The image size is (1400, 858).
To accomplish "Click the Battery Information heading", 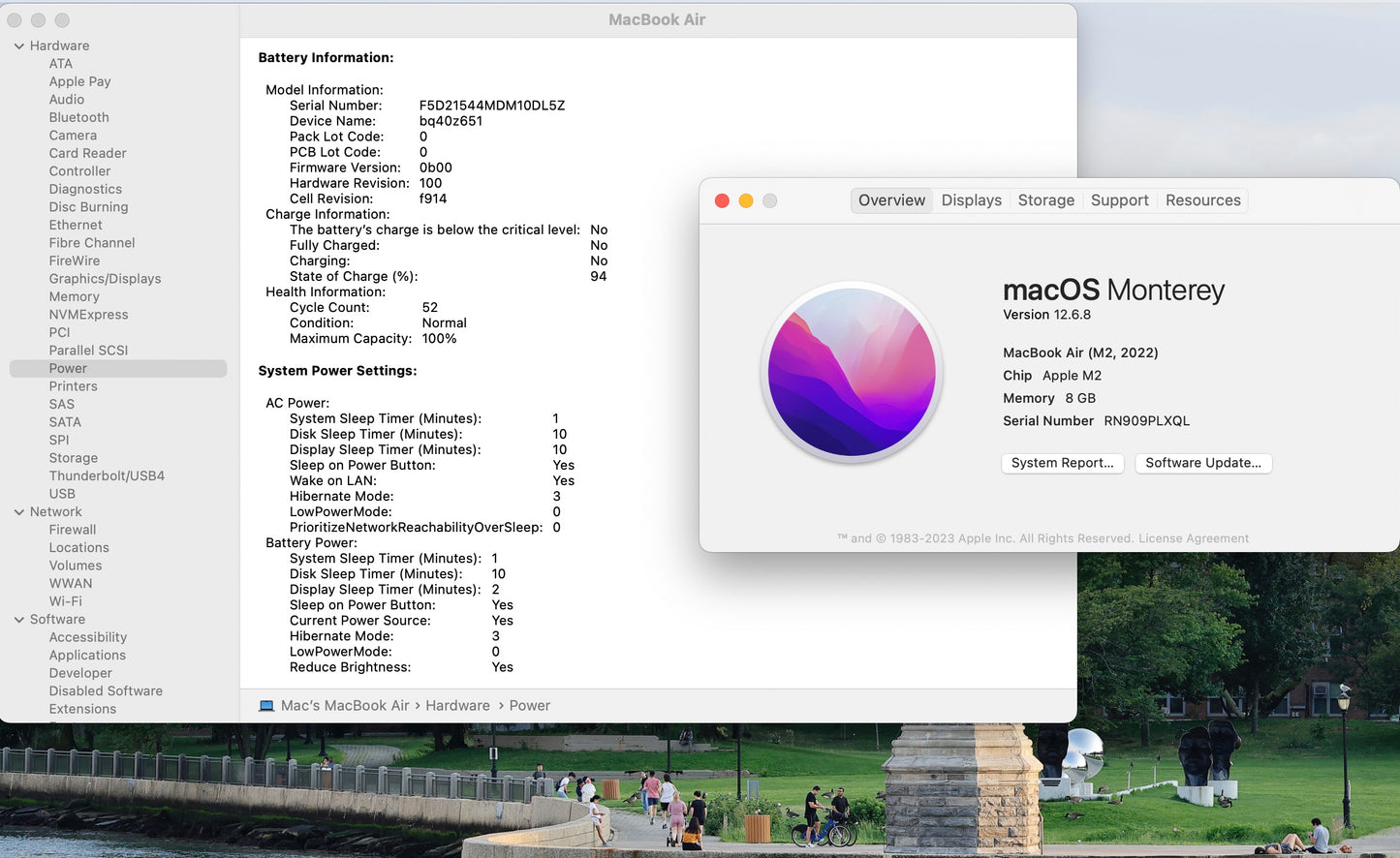I will tap(326, 58).
